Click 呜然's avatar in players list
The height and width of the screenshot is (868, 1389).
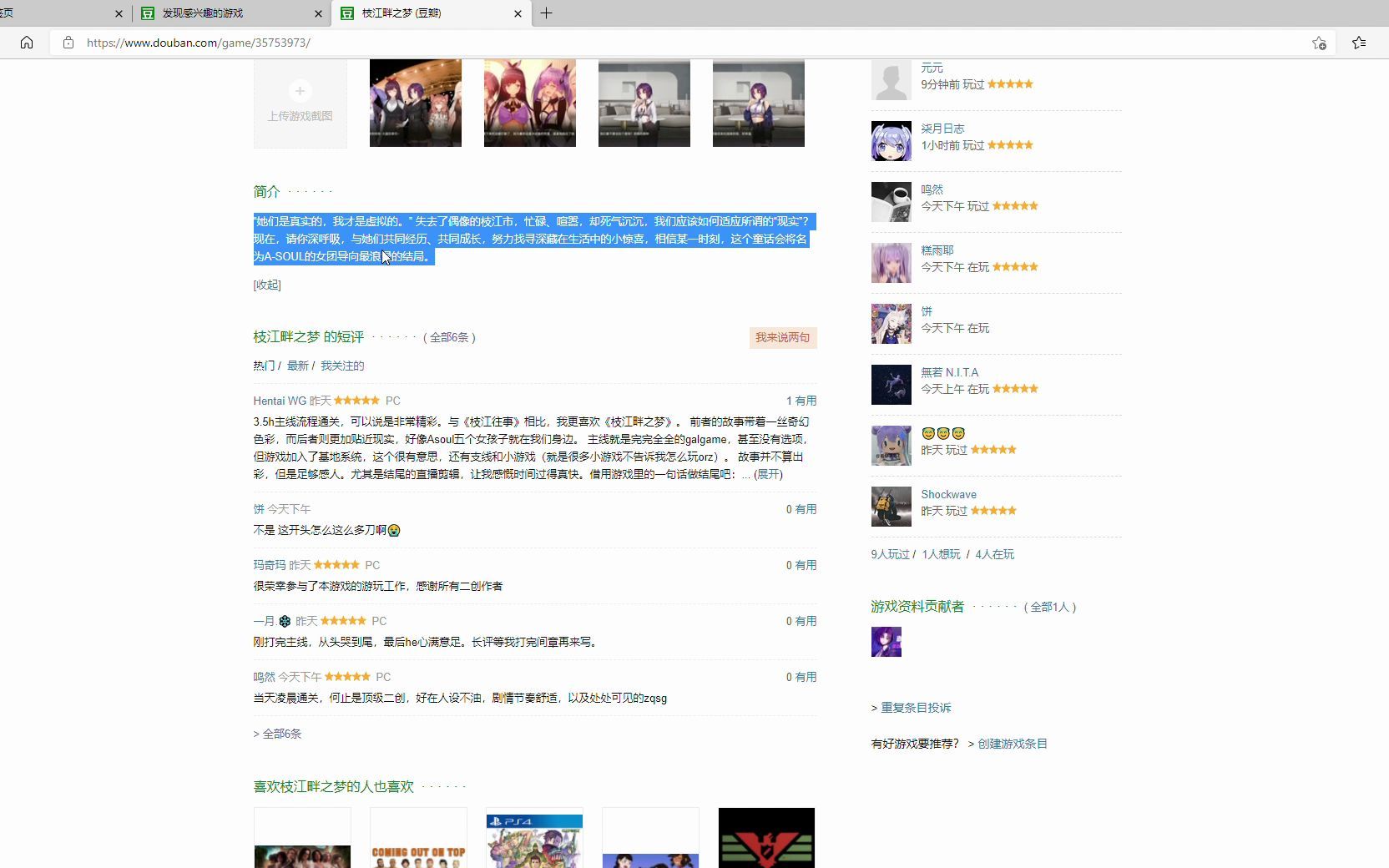891,202
